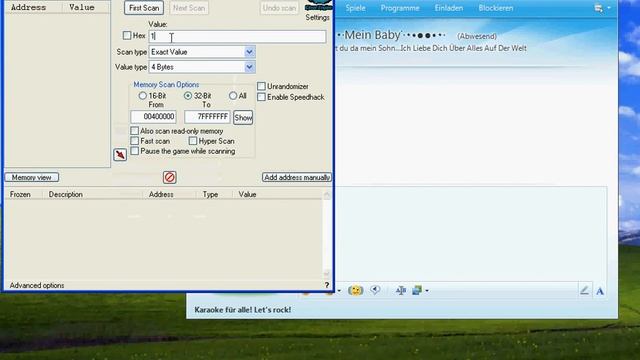
Task: Select the 16-Bit radio button
Action: click(142, 96)
